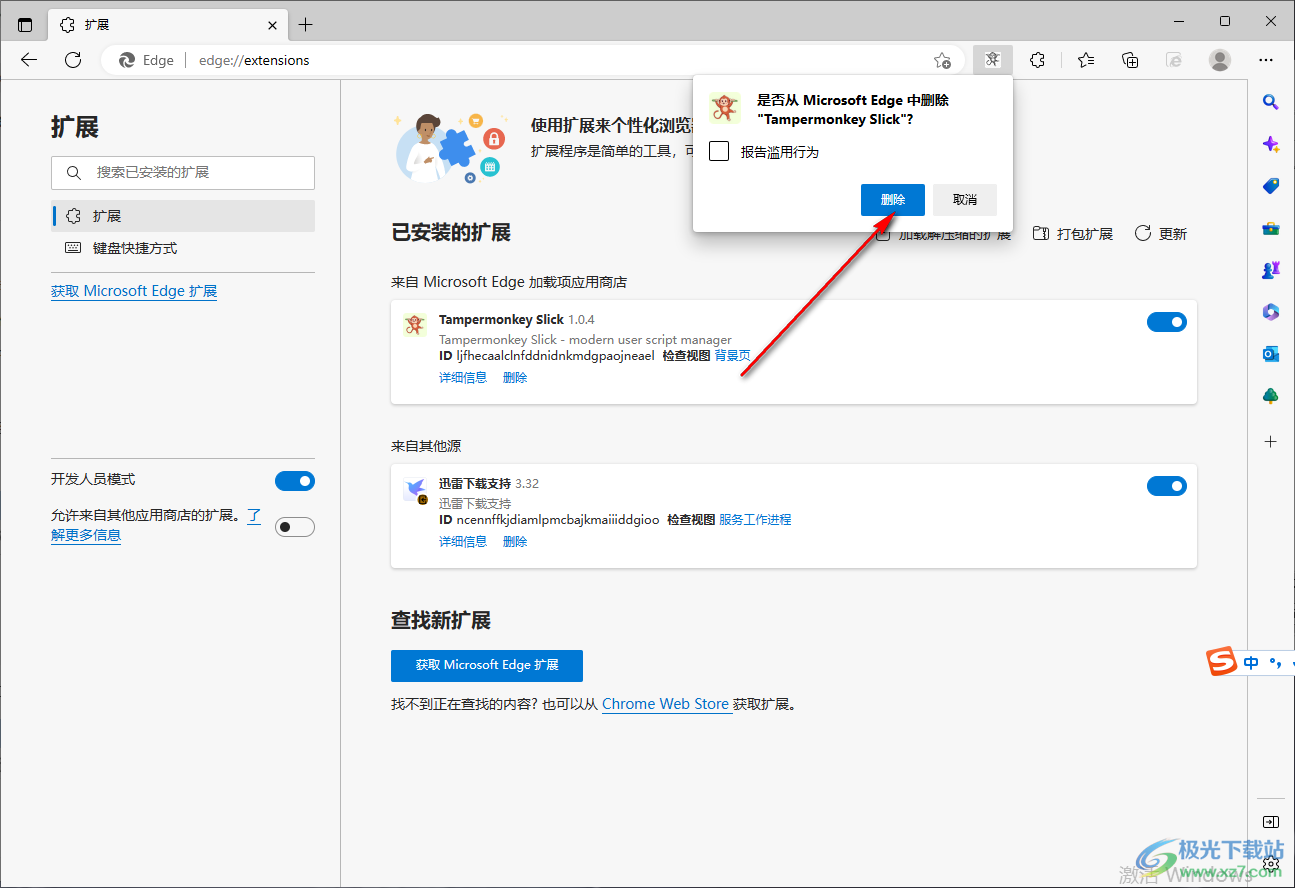Viewport: 1295px width, 888px height.
Task: Open sidebar Shopping tag icon
Action: tap(1271, 186)
